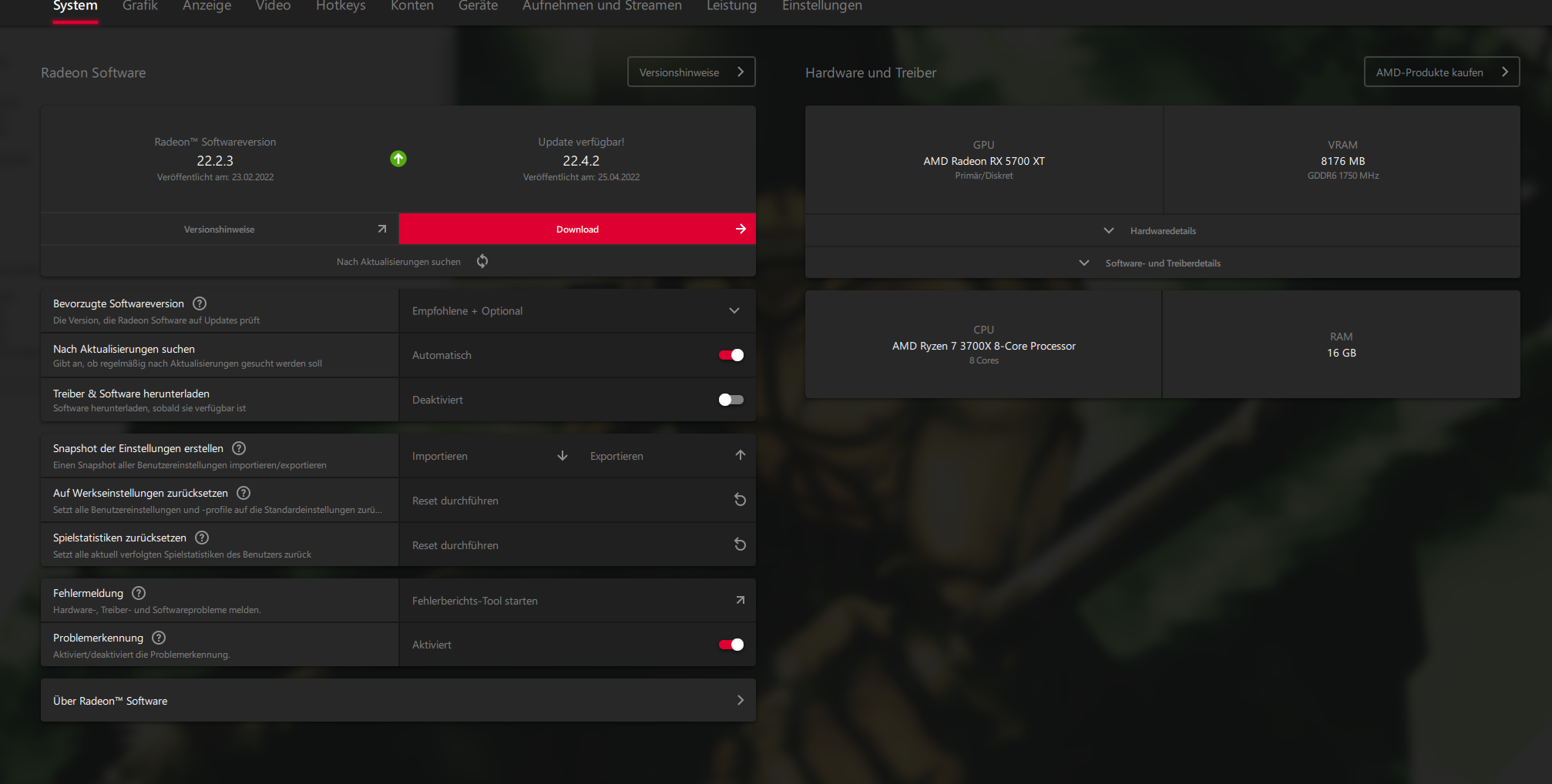
Task: Click the RAM 16 GB card
Action: (1342, 344)
